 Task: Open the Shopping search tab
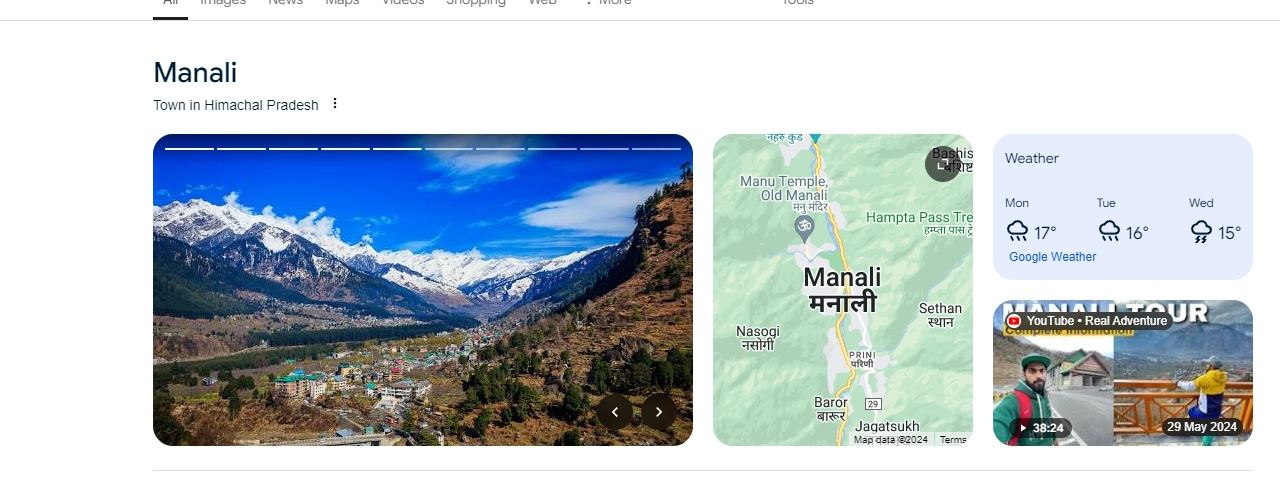coord(475,3)
